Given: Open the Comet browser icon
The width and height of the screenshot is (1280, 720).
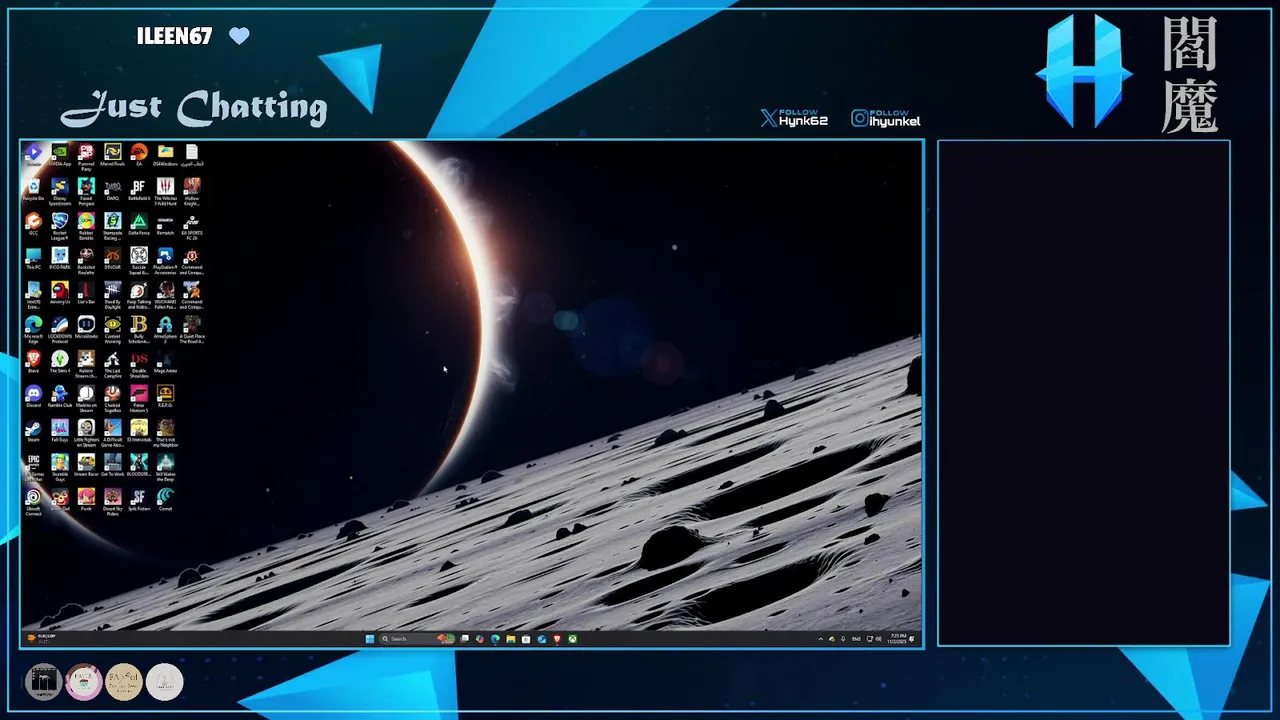Looking at the screenshot, I should (x=165, y=501).
